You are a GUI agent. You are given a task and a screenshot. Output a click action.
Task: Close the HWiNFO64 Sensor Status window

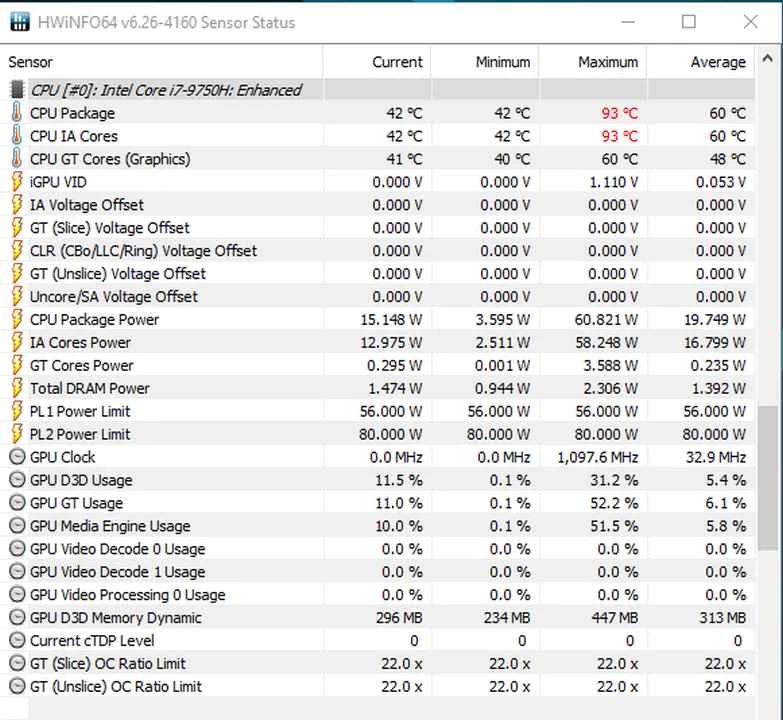coord(751,22)
